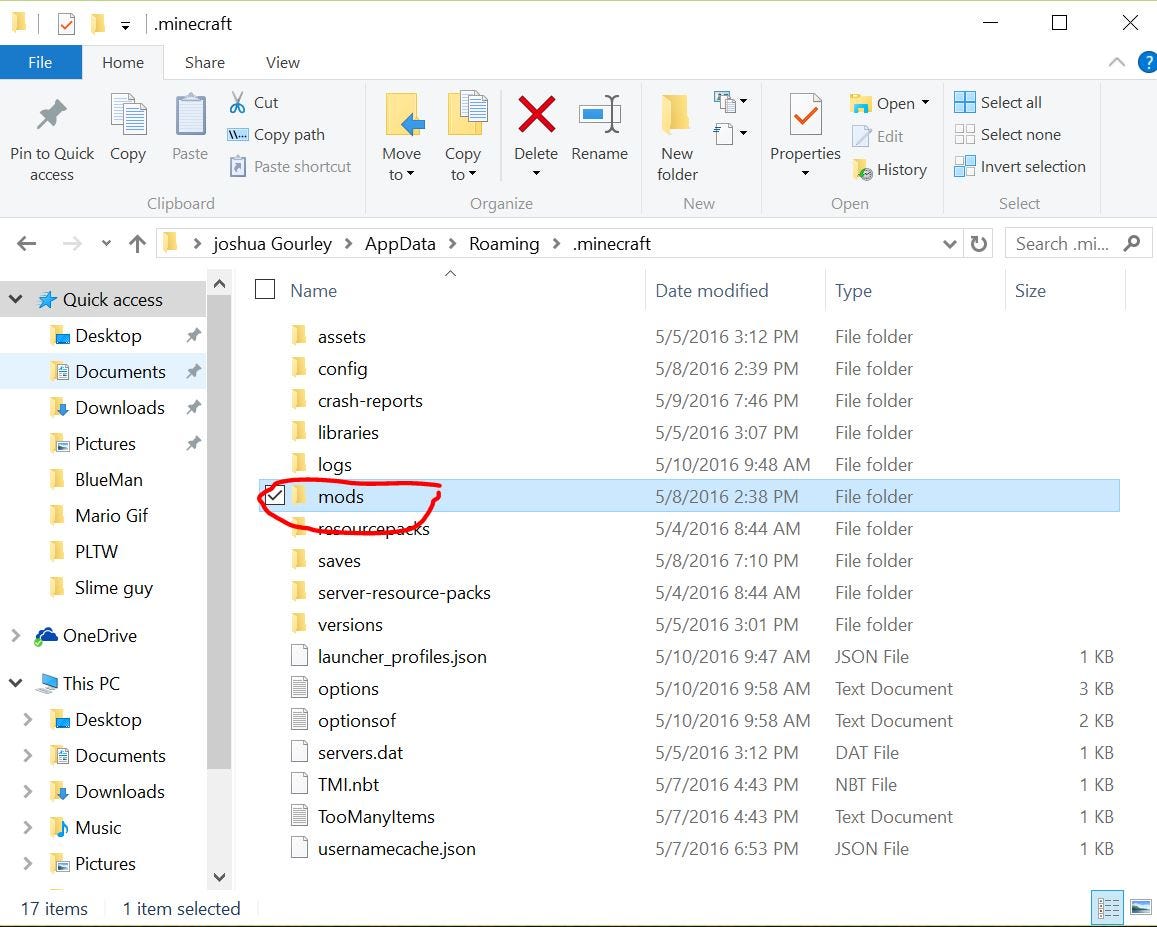
Task: Unpin Downloads from Quick access
Action: point(193,407)
